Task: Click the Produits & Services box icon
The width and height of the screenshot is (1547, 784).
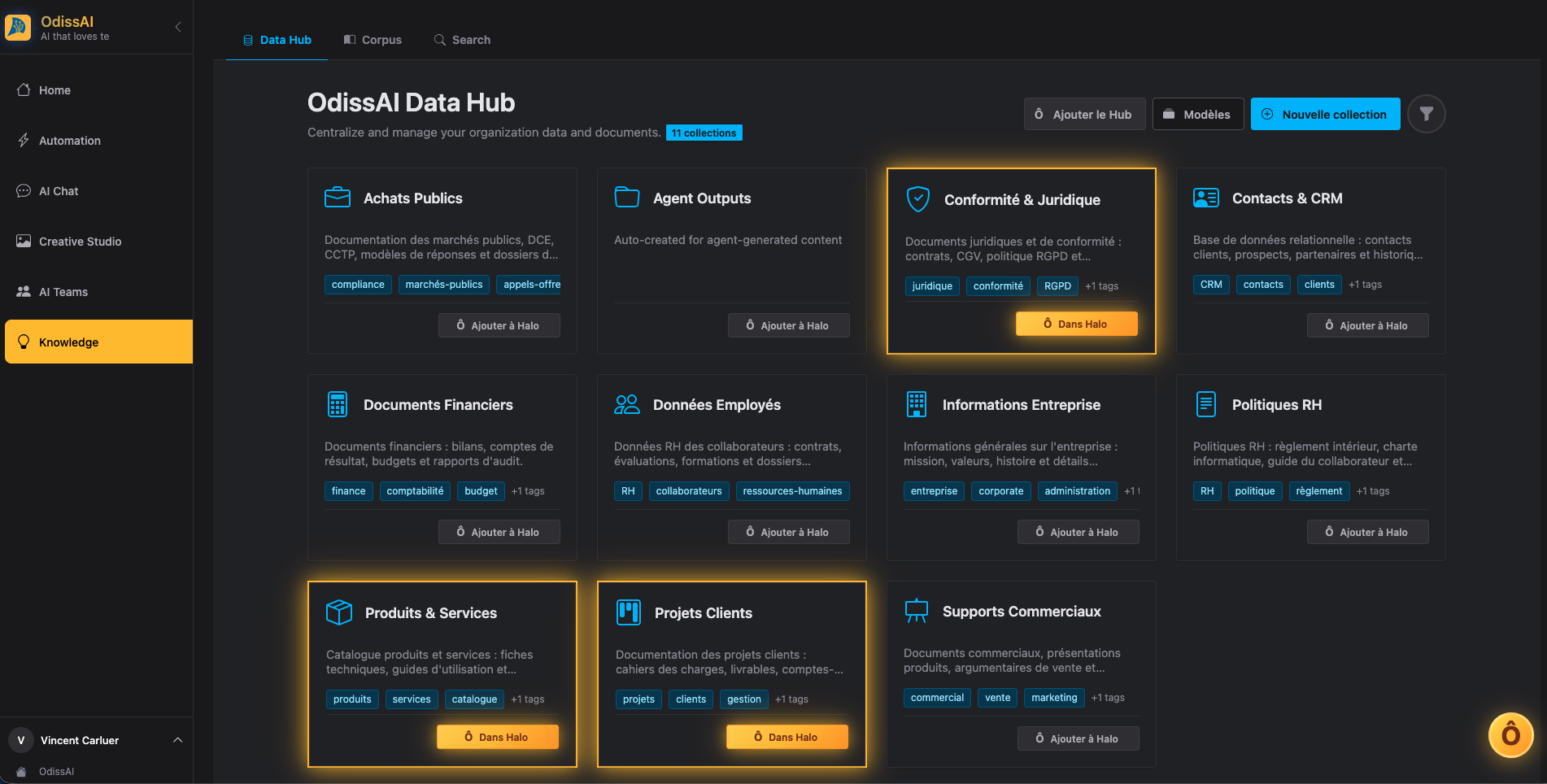Action: (x=338, y=612)
